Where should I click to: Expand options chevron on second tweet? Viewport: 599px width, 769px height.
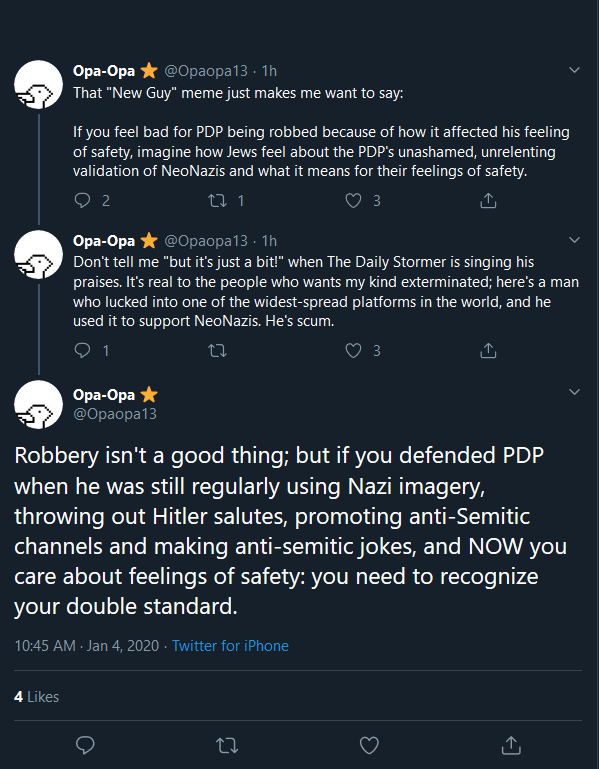point(574,240)
